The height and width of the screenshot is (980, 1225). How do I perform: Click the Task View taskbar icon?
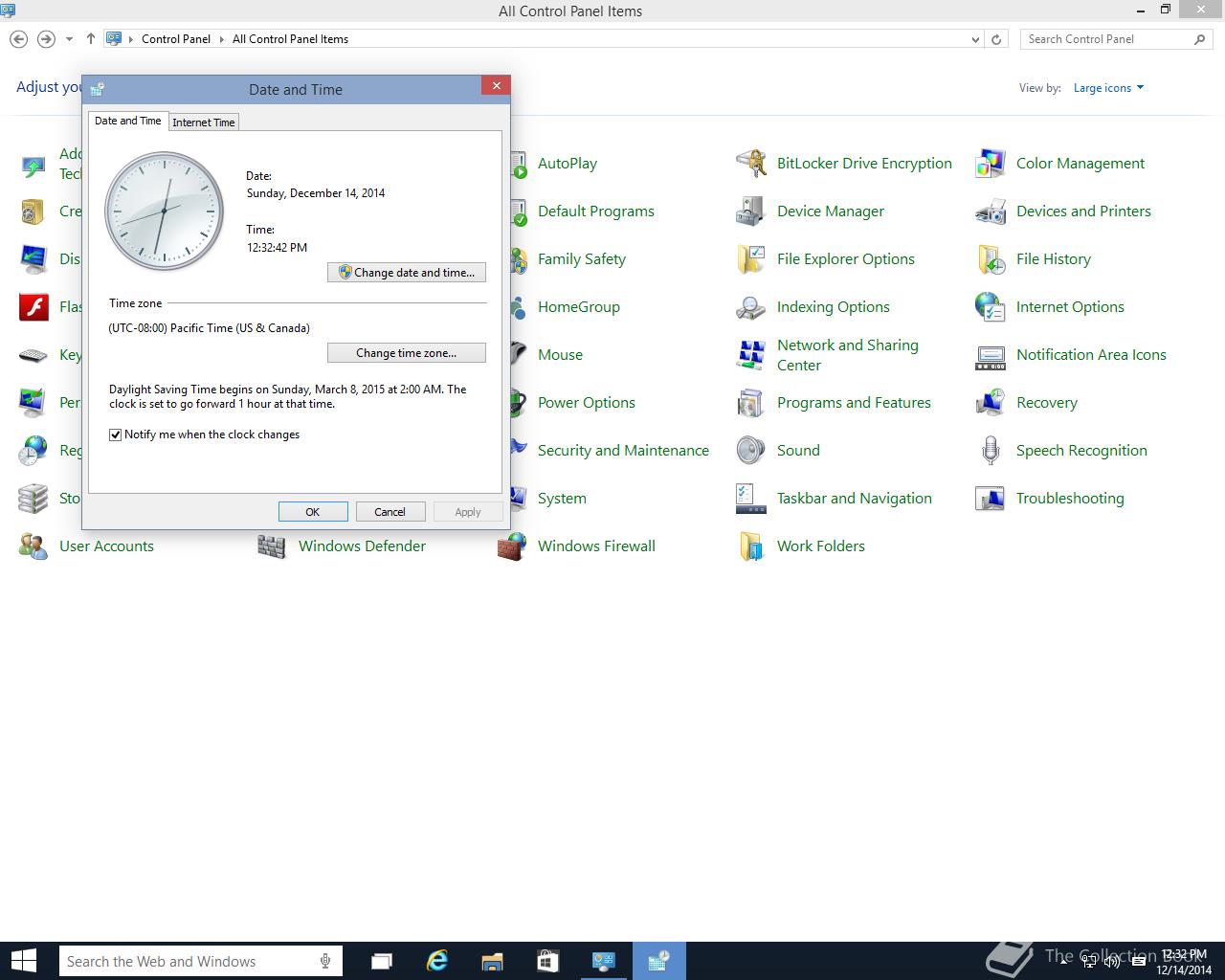tap(382, 961)
